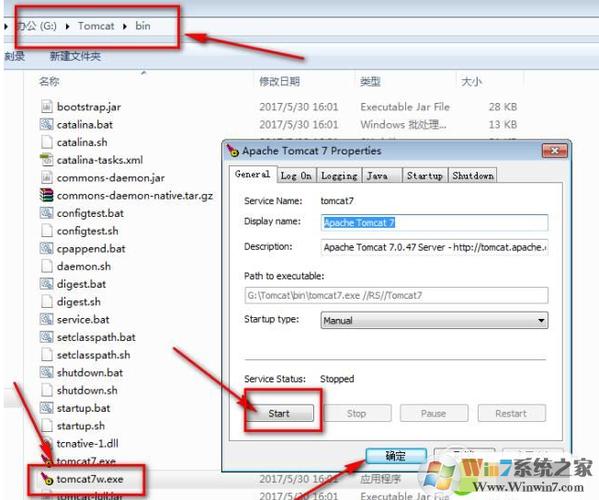Expand the G: drive breadcrumb arrow

[x=68, y=26]
